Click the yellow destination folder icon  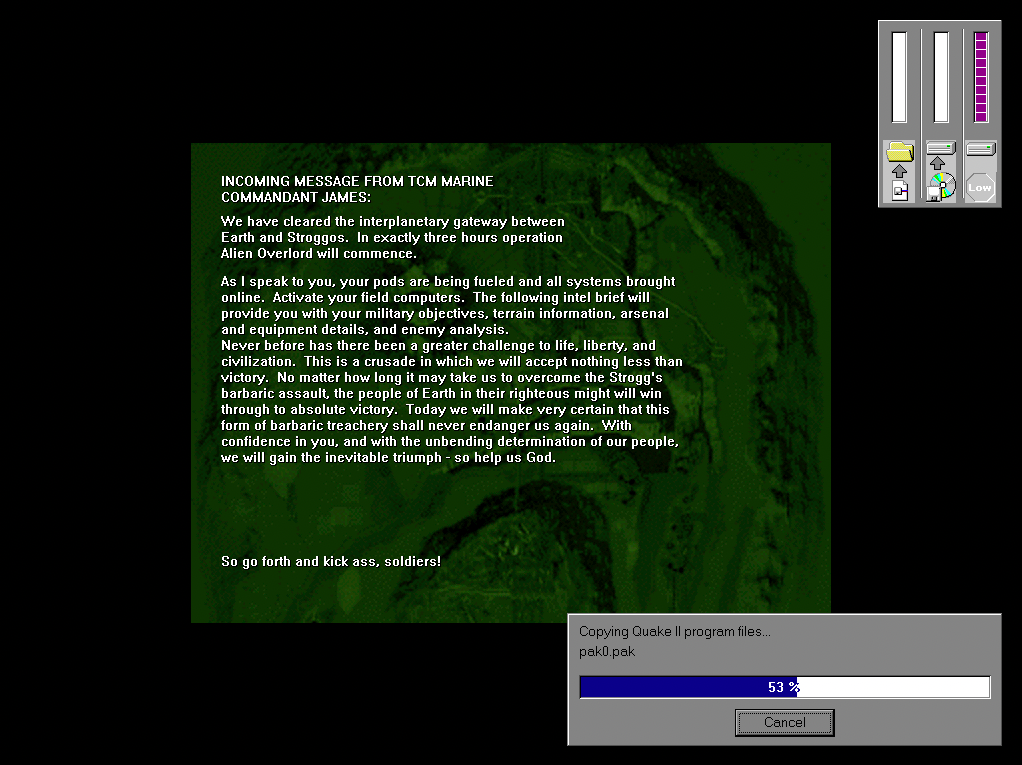[899, 152]
